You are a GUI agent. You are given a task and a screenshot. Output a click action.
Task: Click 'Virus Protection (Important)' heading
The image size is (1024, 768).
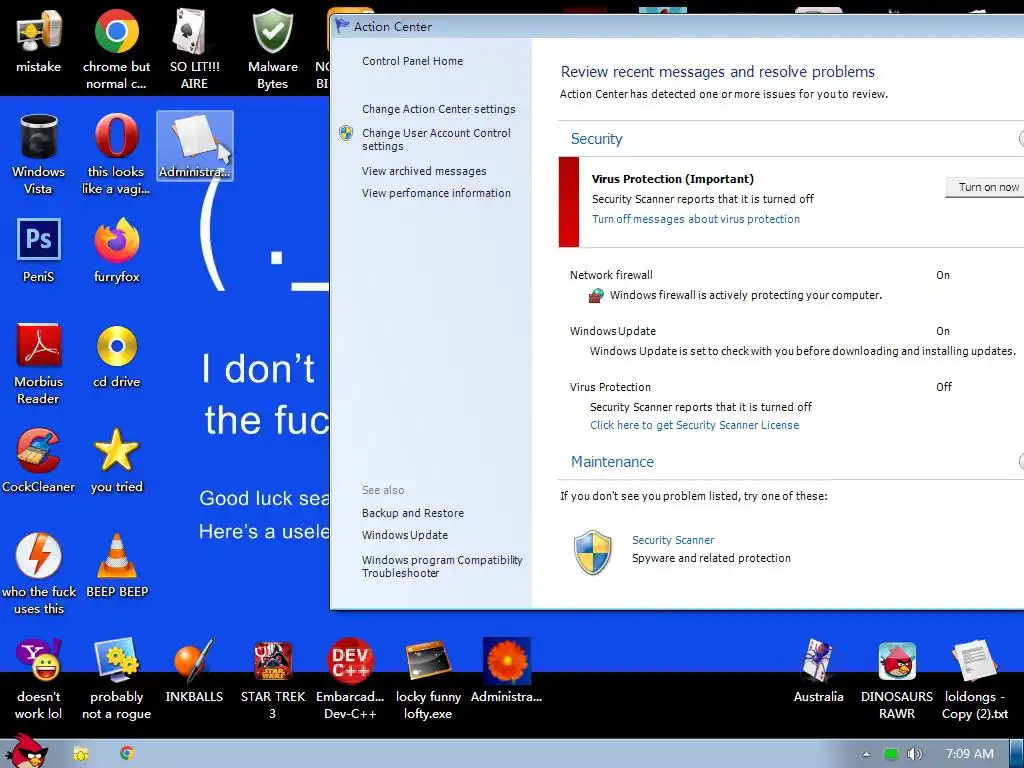tap(673, 179)
